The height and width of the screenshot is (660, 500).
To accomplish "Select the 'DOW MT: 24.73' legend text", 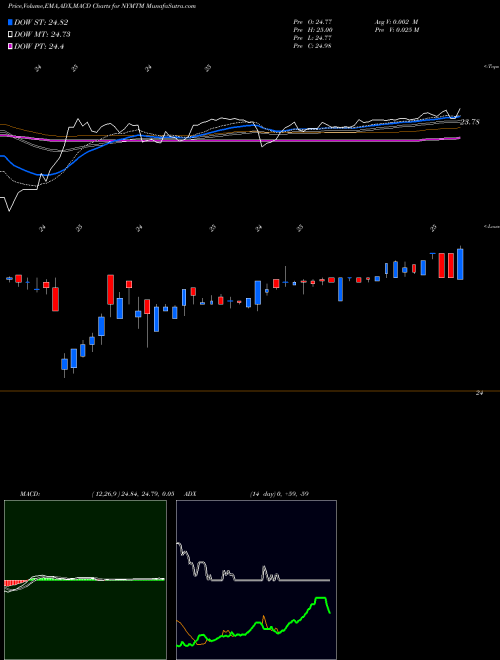I will pos(42,35).
